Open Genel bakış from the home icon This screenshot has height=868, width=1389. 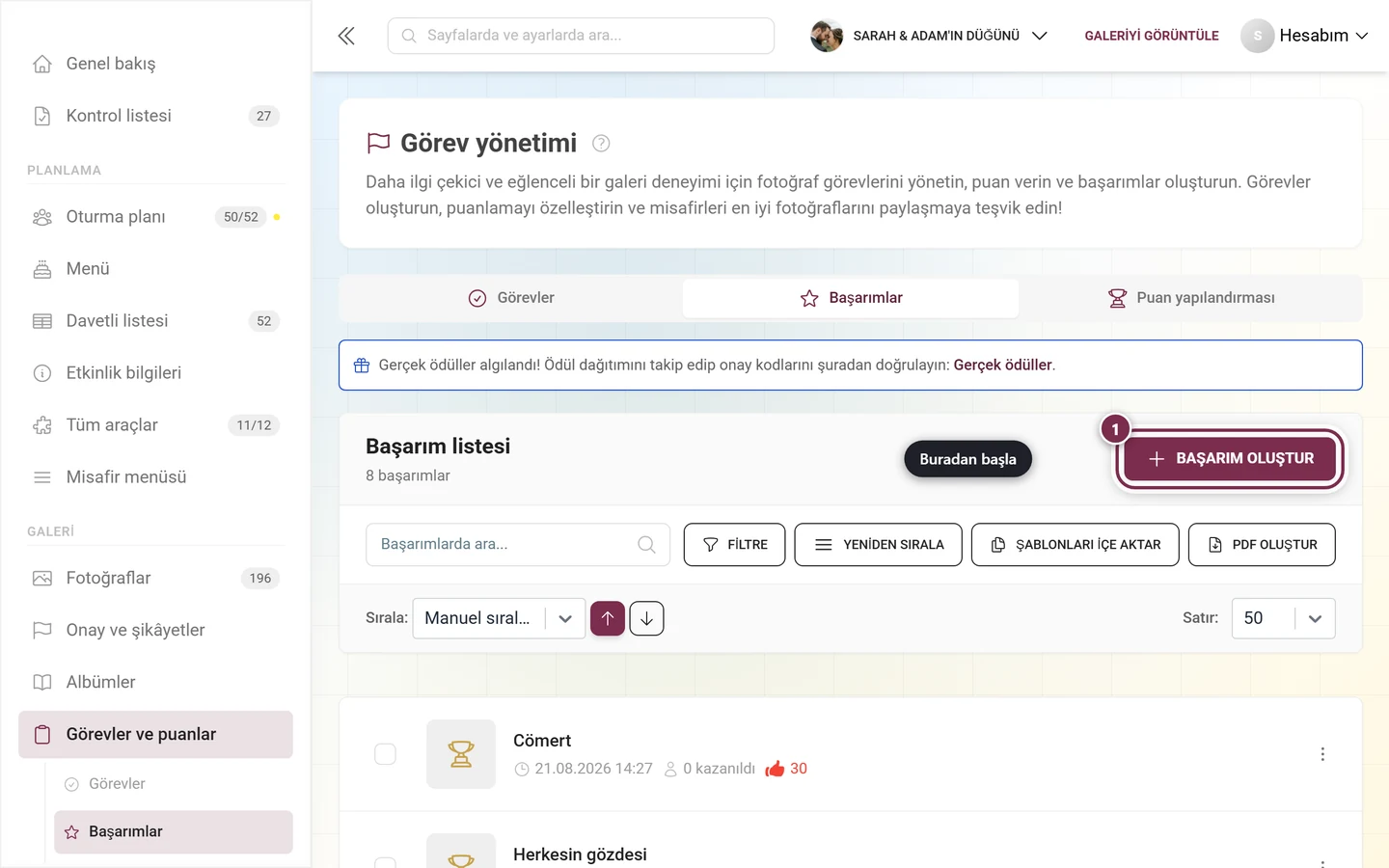[42, 64]
